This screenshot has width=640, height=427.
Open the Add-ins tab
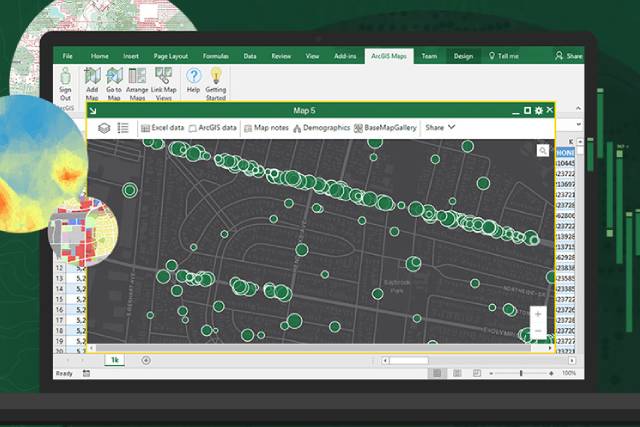(x=345, y=56)
